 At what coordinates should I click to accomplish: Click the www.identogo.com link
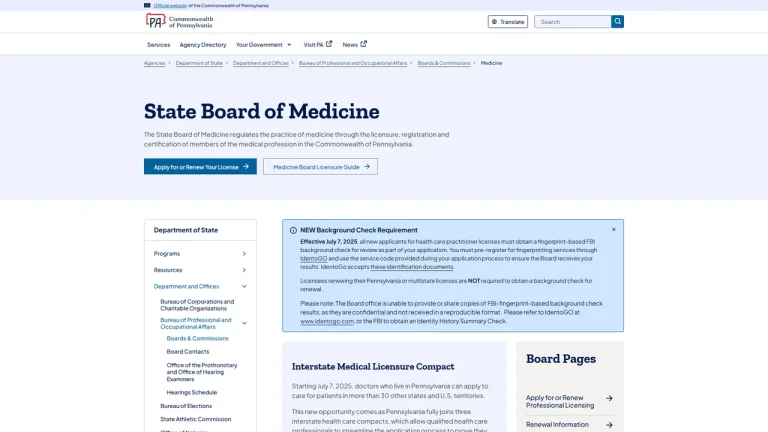(x=327, y=321)
